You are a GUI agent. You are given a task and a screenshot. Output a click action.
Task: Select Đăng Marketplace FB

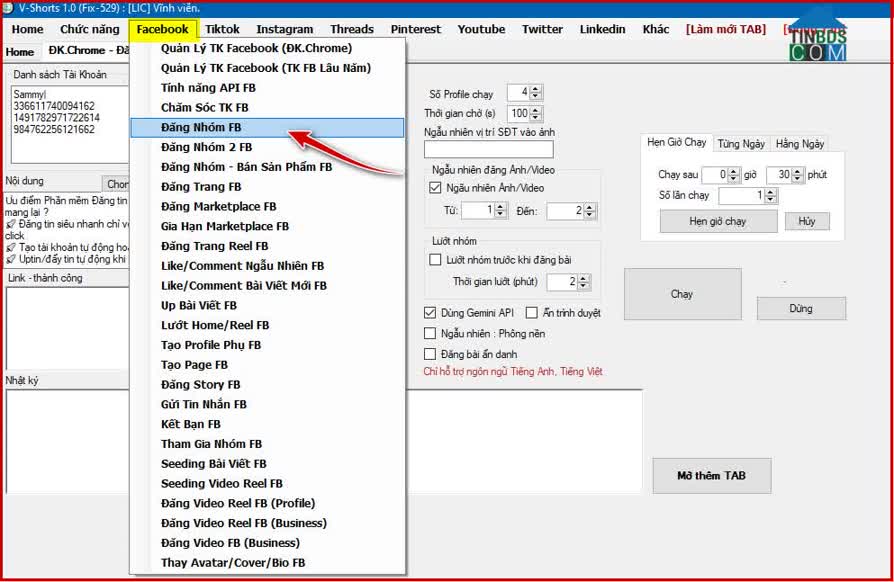click(x=268, y=206)
